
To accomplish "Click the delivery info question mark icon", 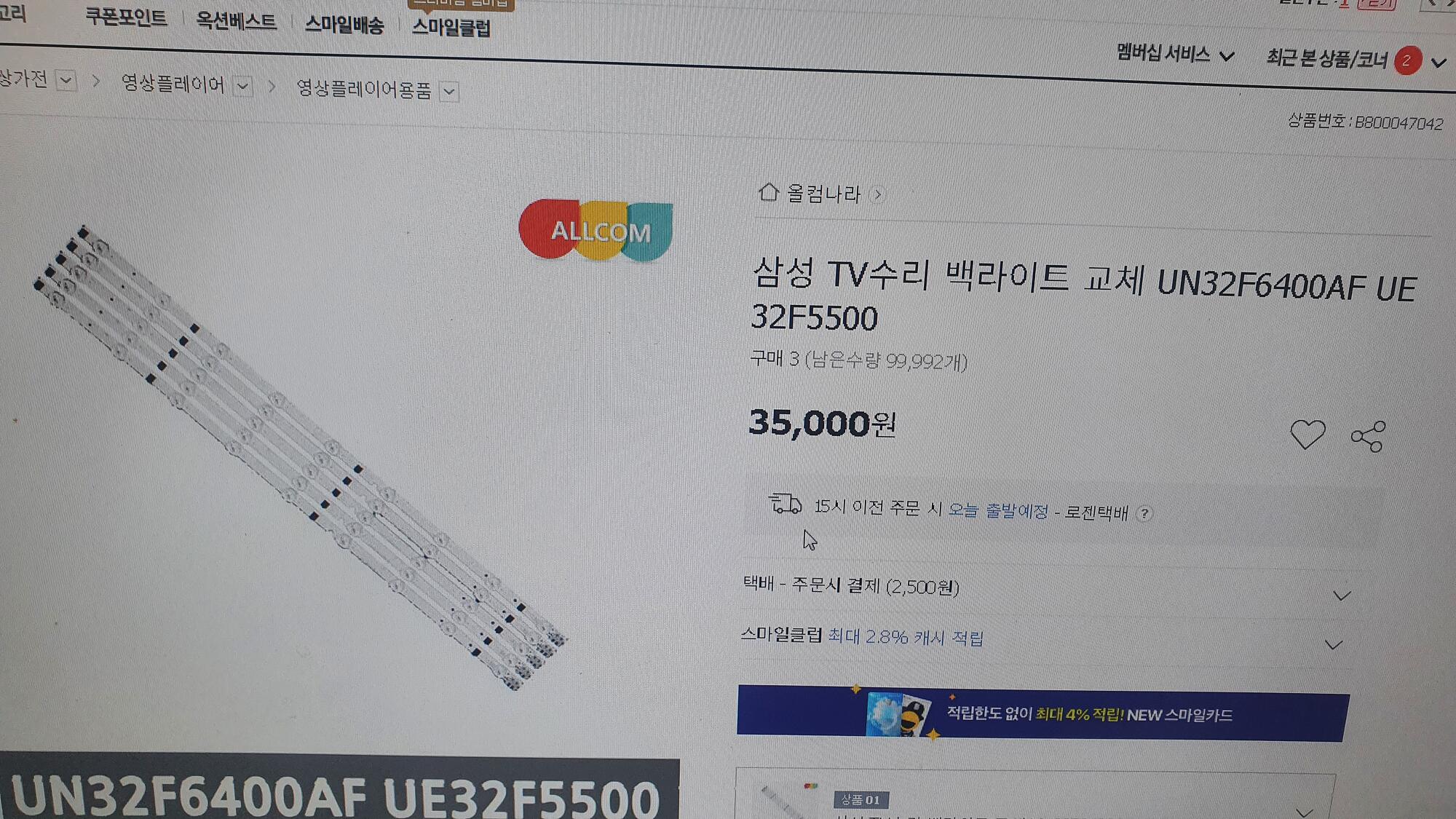I will pyautogui.click(x=1144, y=514).
